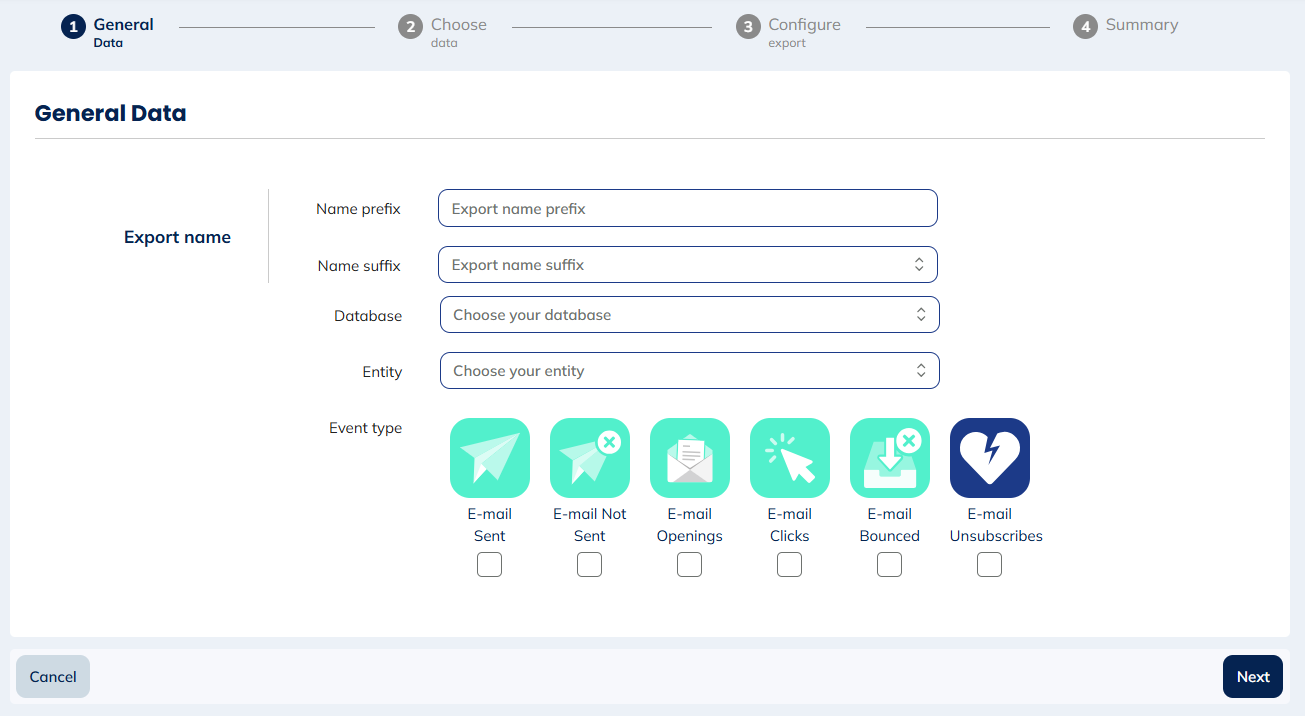The width and height of the screenshot is (1305, 716).
Task: Tick the E-mail Unsubscribes checkbox
Action: [x=989, y=564]
